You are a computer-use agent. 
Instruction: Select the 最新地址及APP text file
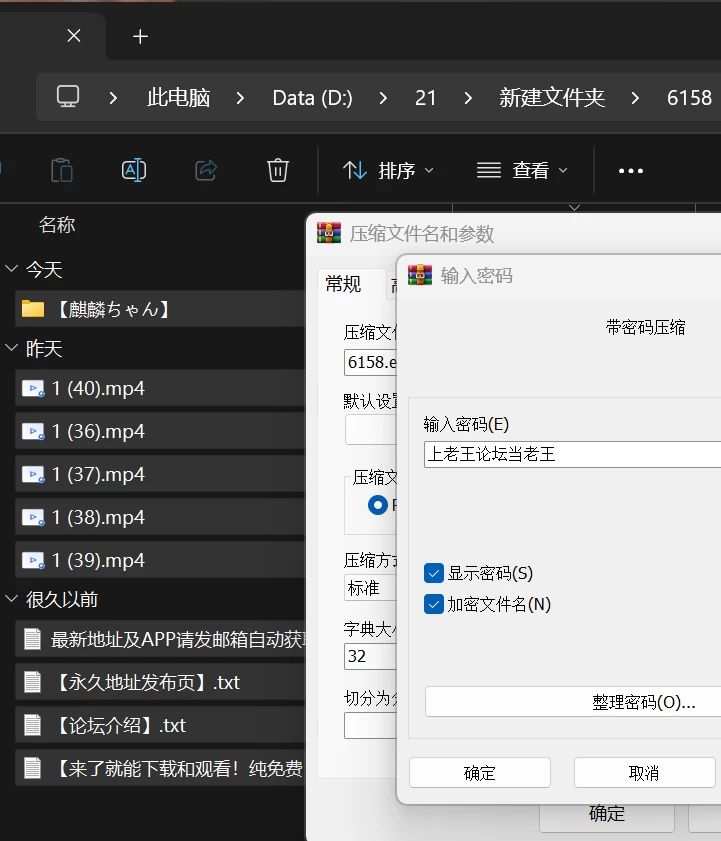160,639
